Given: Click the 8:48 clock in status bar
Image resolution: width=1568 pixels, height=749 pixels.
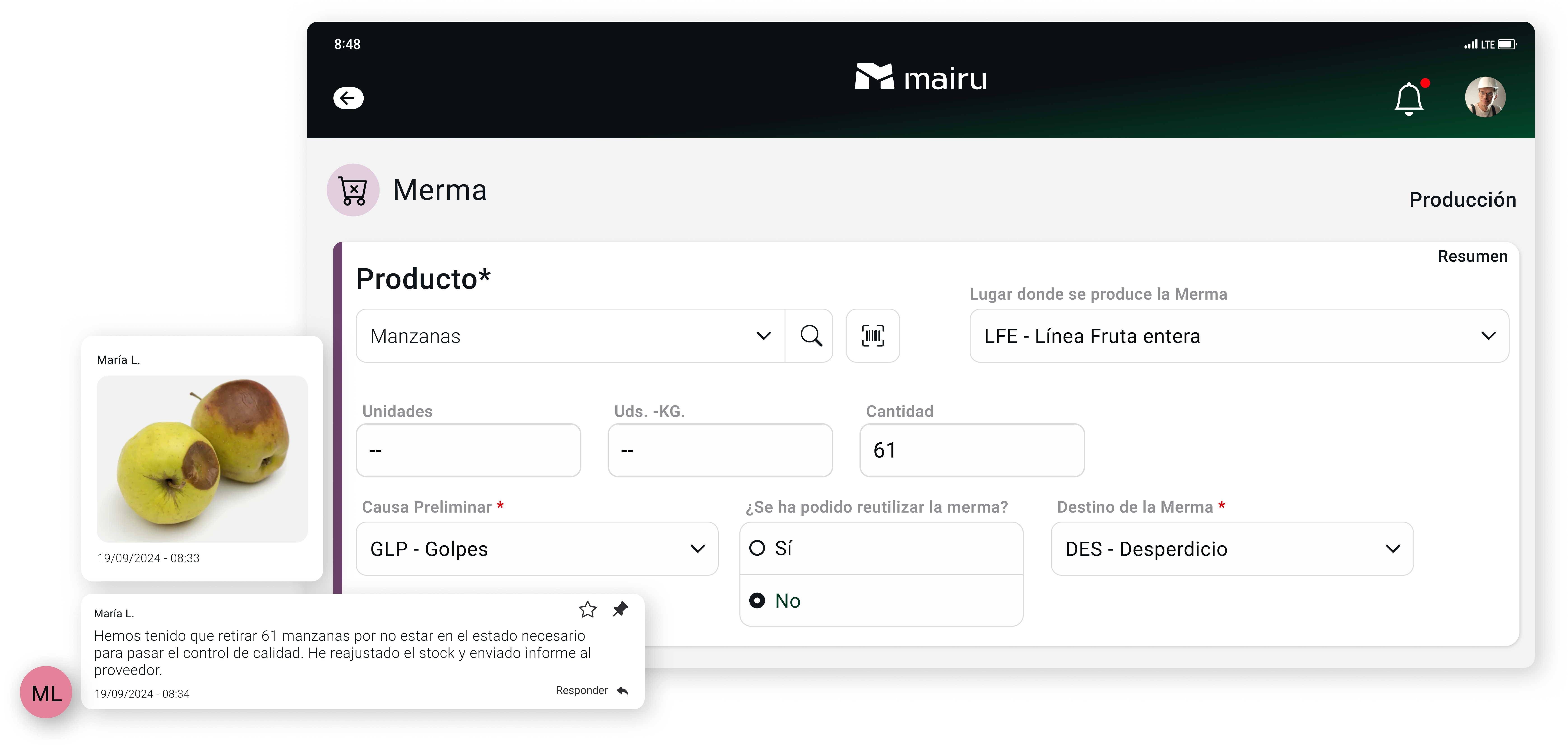Looking at the screenshot, I should coord(347,44).
